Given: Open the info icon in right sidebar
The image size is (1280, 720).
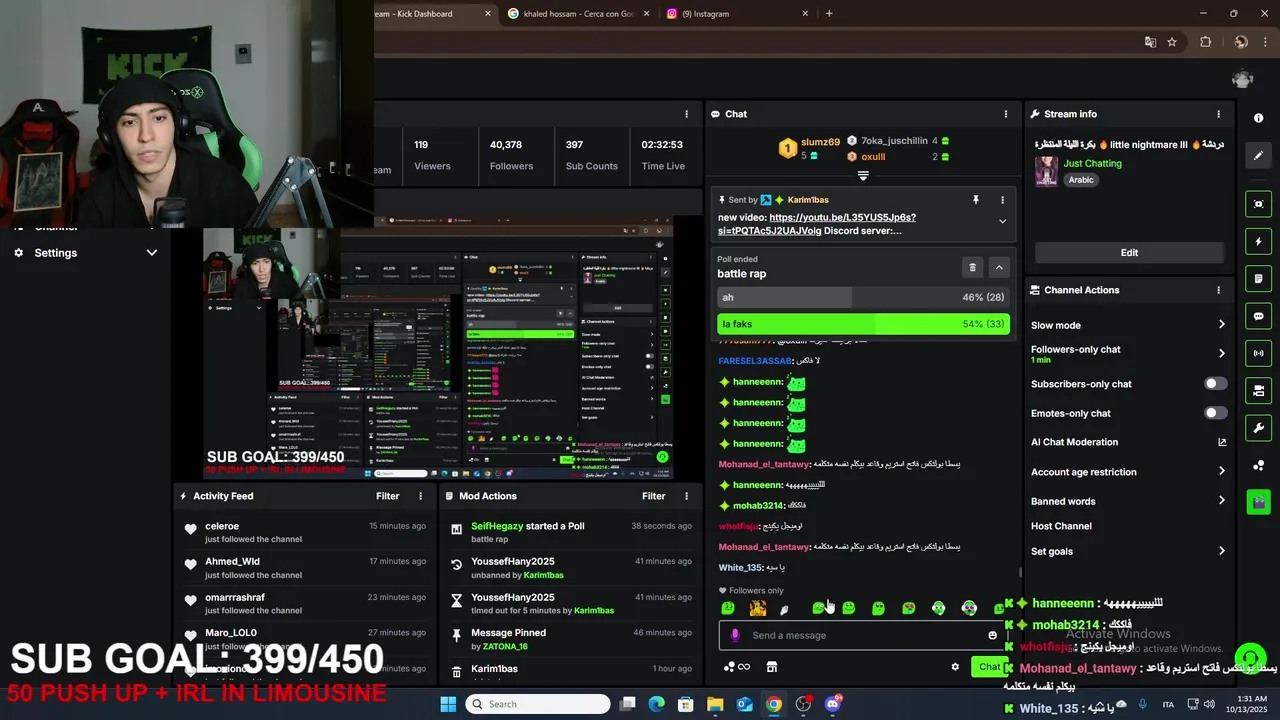Looking at the screenshot, I should [x=1258, y=116].
